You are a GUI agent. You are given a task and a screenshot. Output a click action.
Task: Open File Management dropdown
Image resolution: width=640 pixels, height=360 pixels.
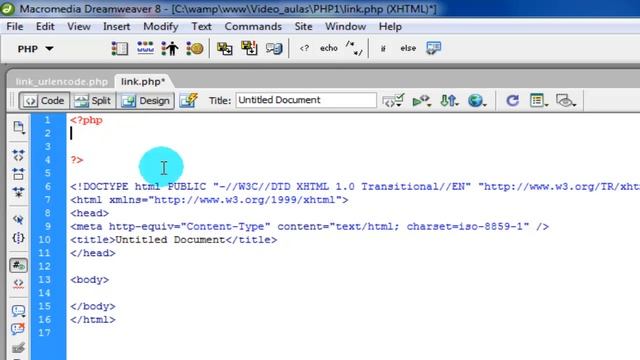449,100
